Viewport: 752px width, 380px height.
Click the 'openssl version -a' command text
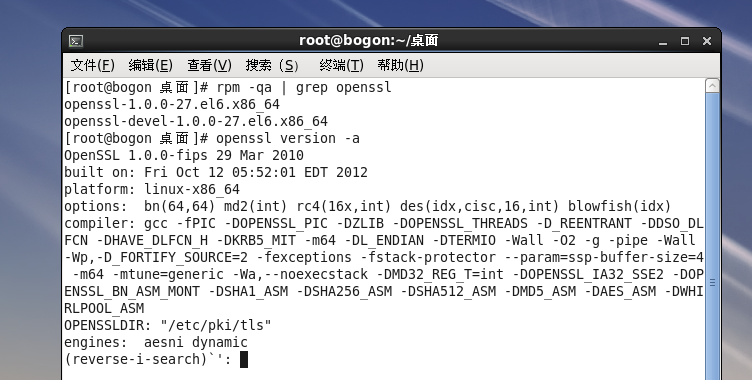tap(288, 139)
